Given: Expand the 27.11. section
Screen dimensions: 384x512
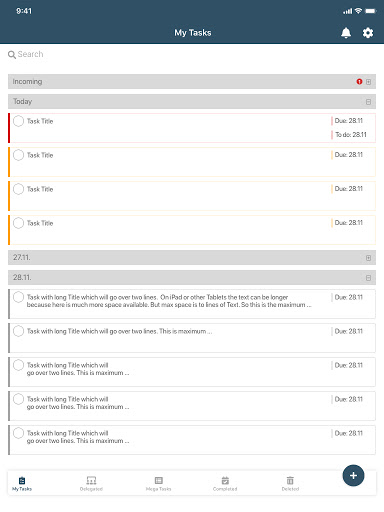Looking at the screenshot, I should (368, 258).
